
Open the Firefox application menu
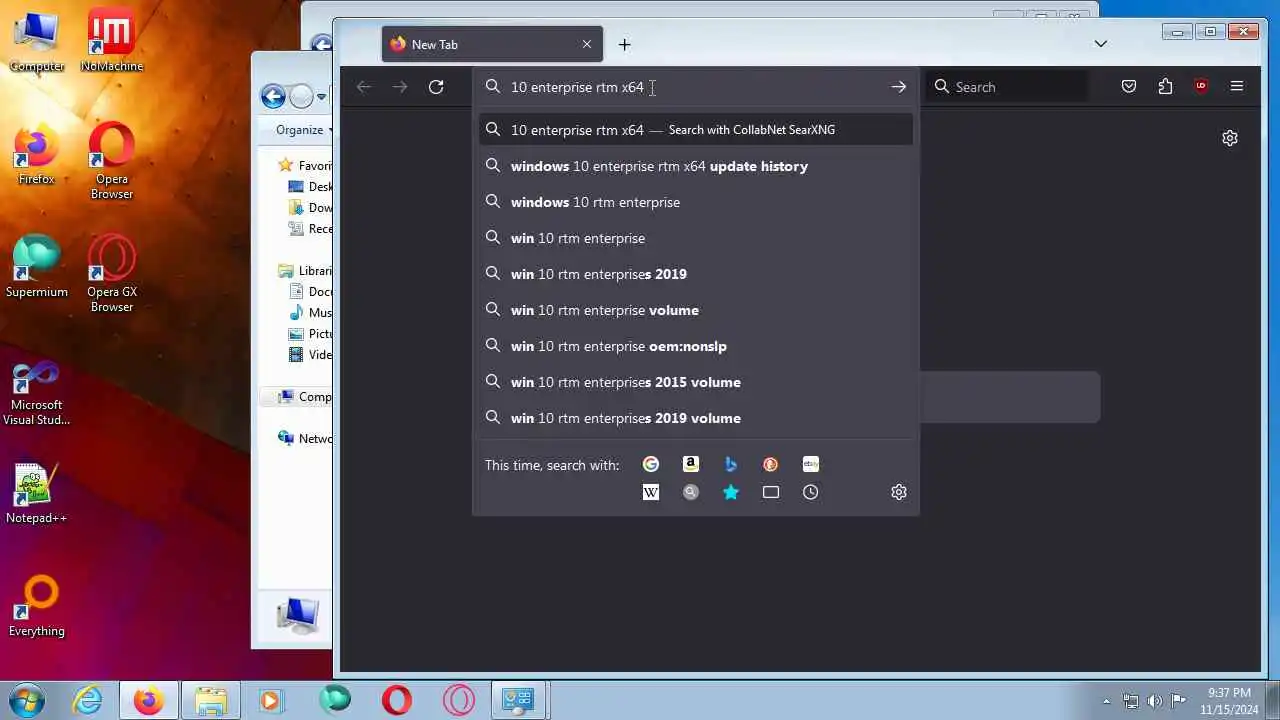coord(1237,87)
